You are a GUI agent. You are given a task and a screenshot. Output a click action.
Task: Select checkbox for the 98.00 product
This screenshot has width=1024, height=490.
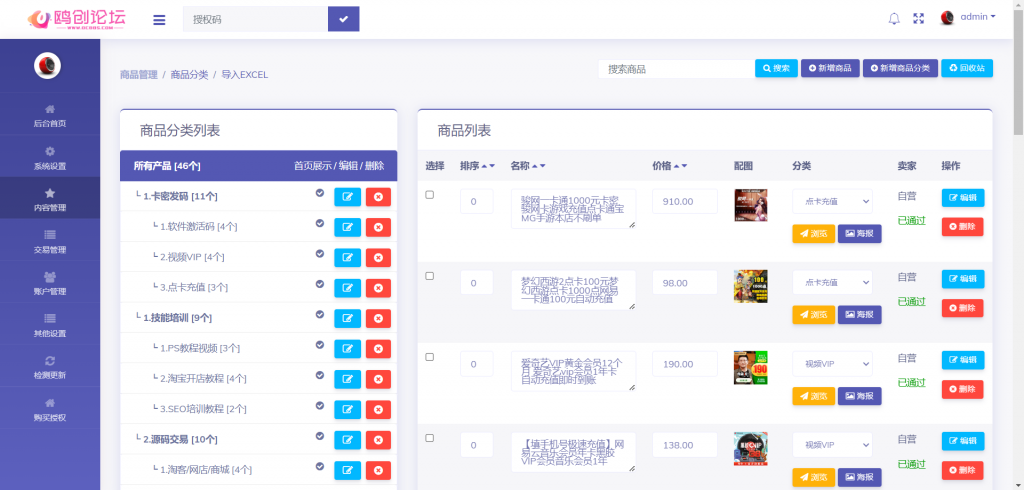(x=430, y=276)
